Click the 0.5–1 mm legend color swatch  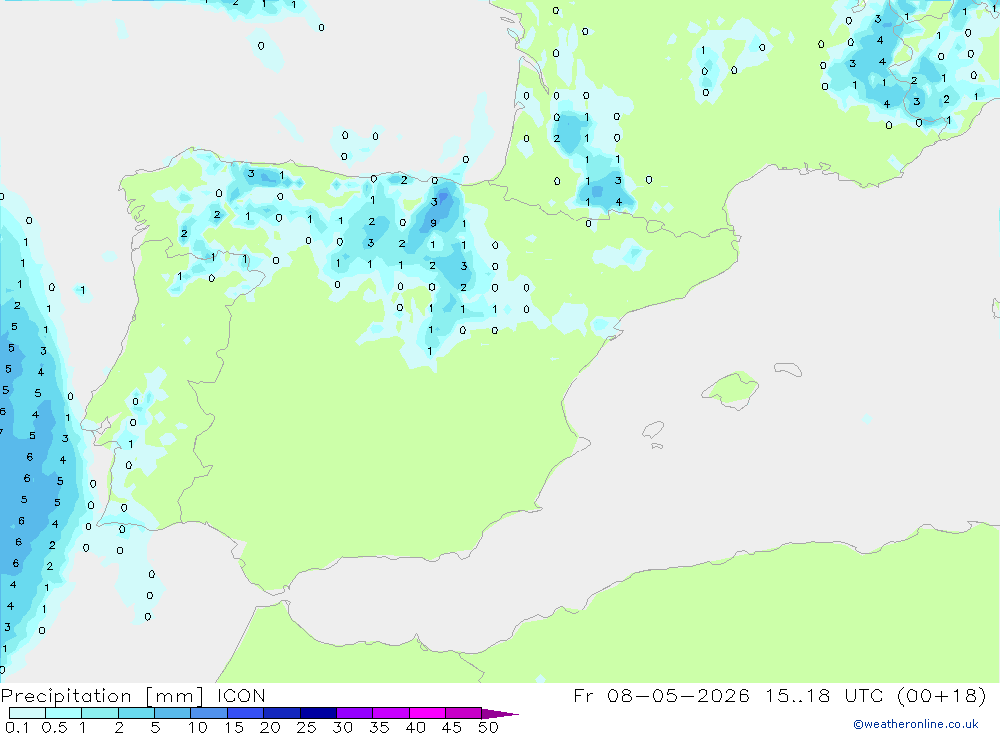[x=64, y=713]
